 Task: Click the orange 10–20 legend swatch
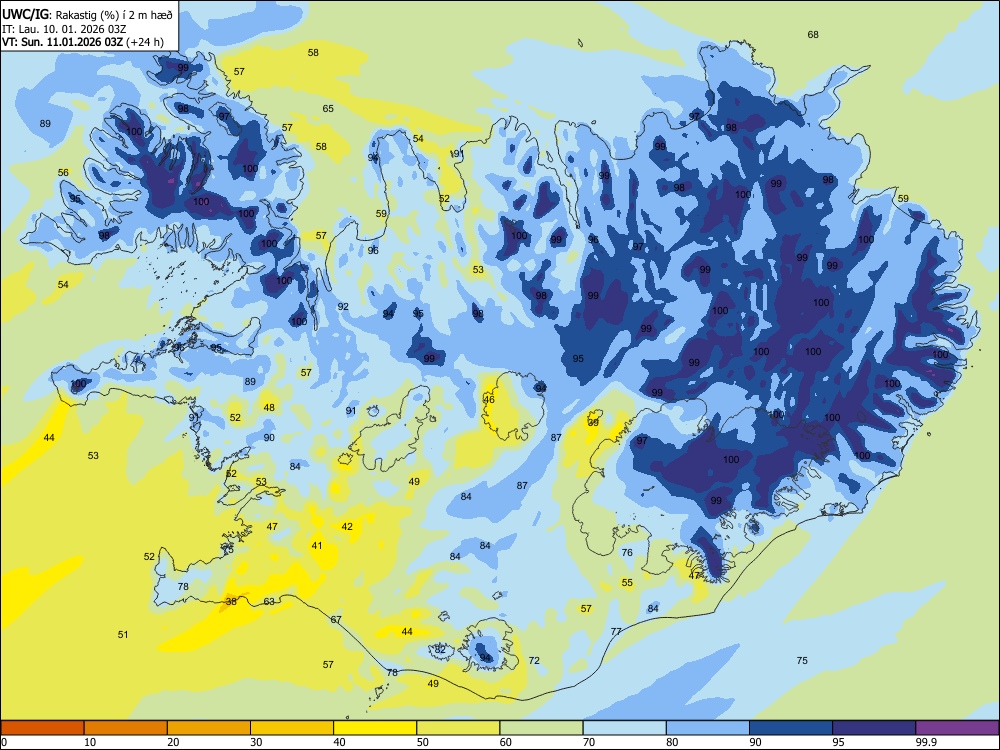pyautogui.click(x=126, y=728)
